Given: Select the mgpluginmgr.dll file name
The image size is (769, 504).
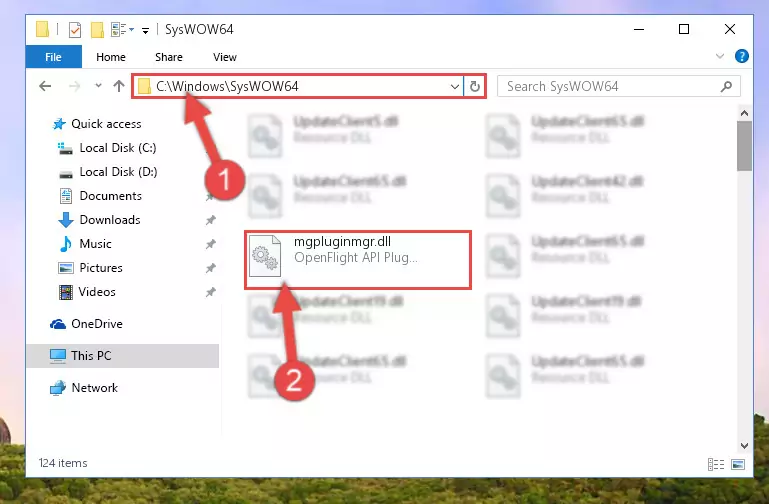Looking at the screenshot, I should click(x=342, y=242).
